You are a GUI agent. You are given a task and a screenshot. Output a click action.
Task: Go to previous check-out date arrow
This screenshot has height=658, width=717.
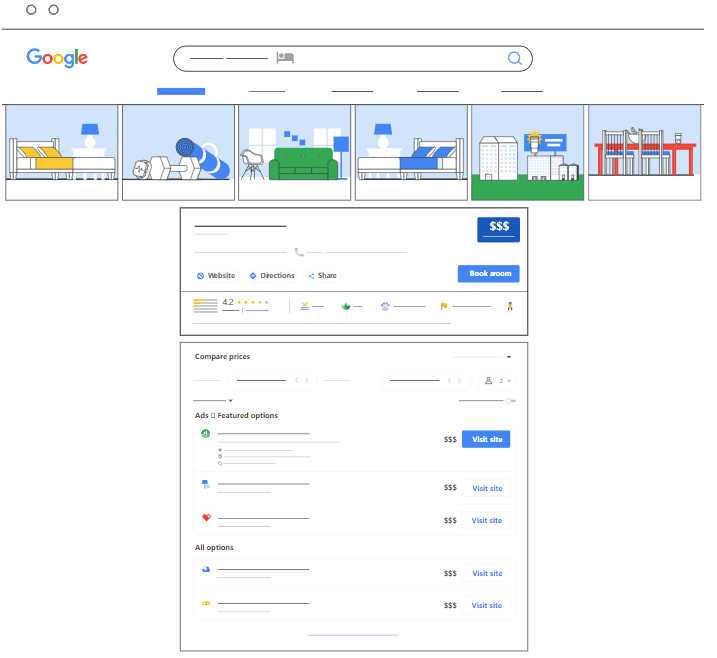[449, 380]
